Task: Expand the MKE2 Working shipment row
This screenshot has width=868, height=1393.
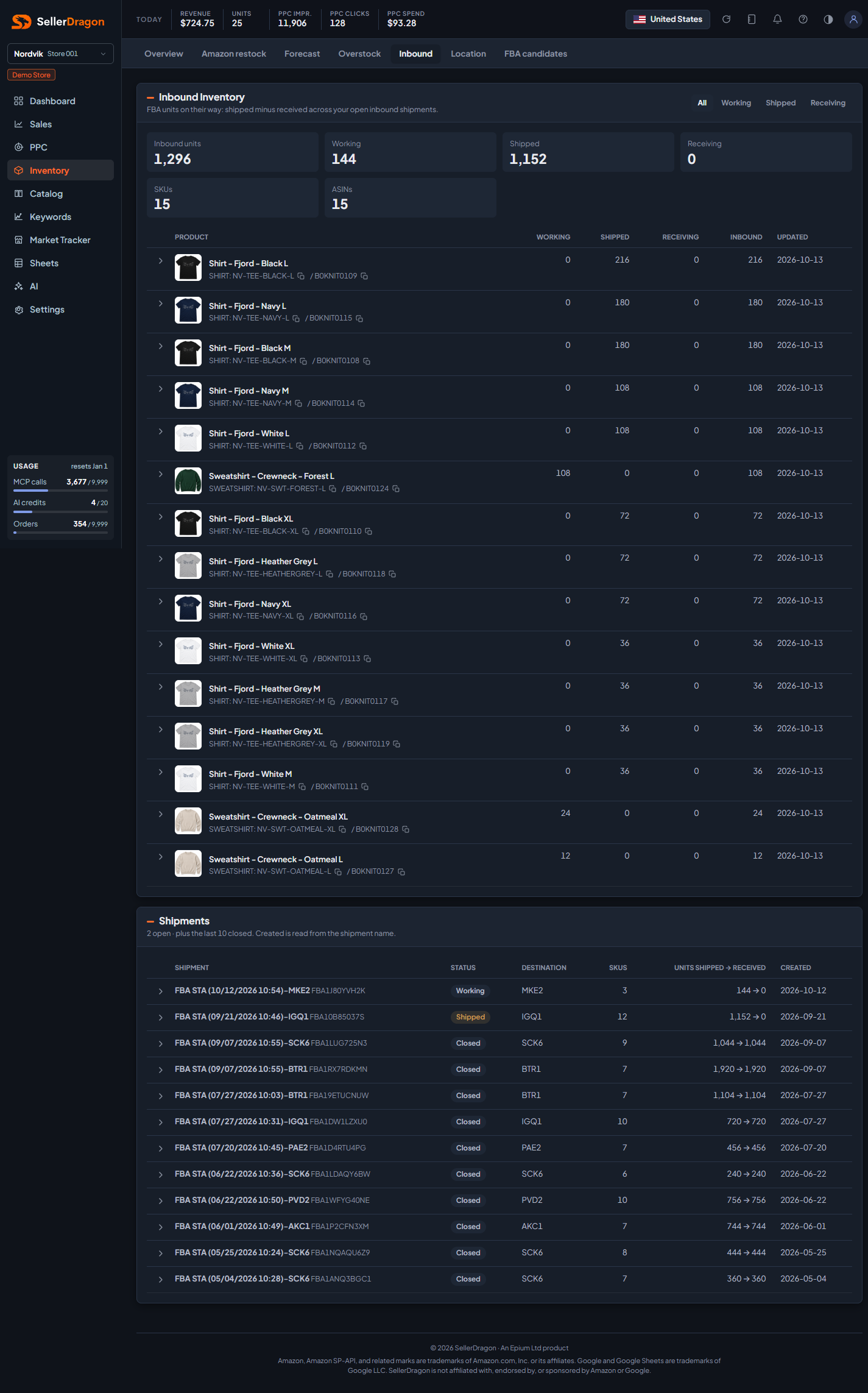Action: coord(161,991)
